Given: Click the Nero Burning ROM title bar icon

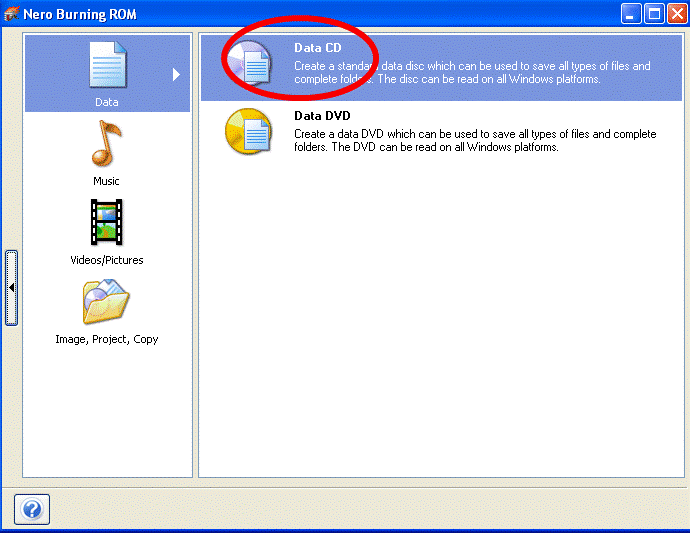Looking at the screenshot, I should tap(11, 14).
